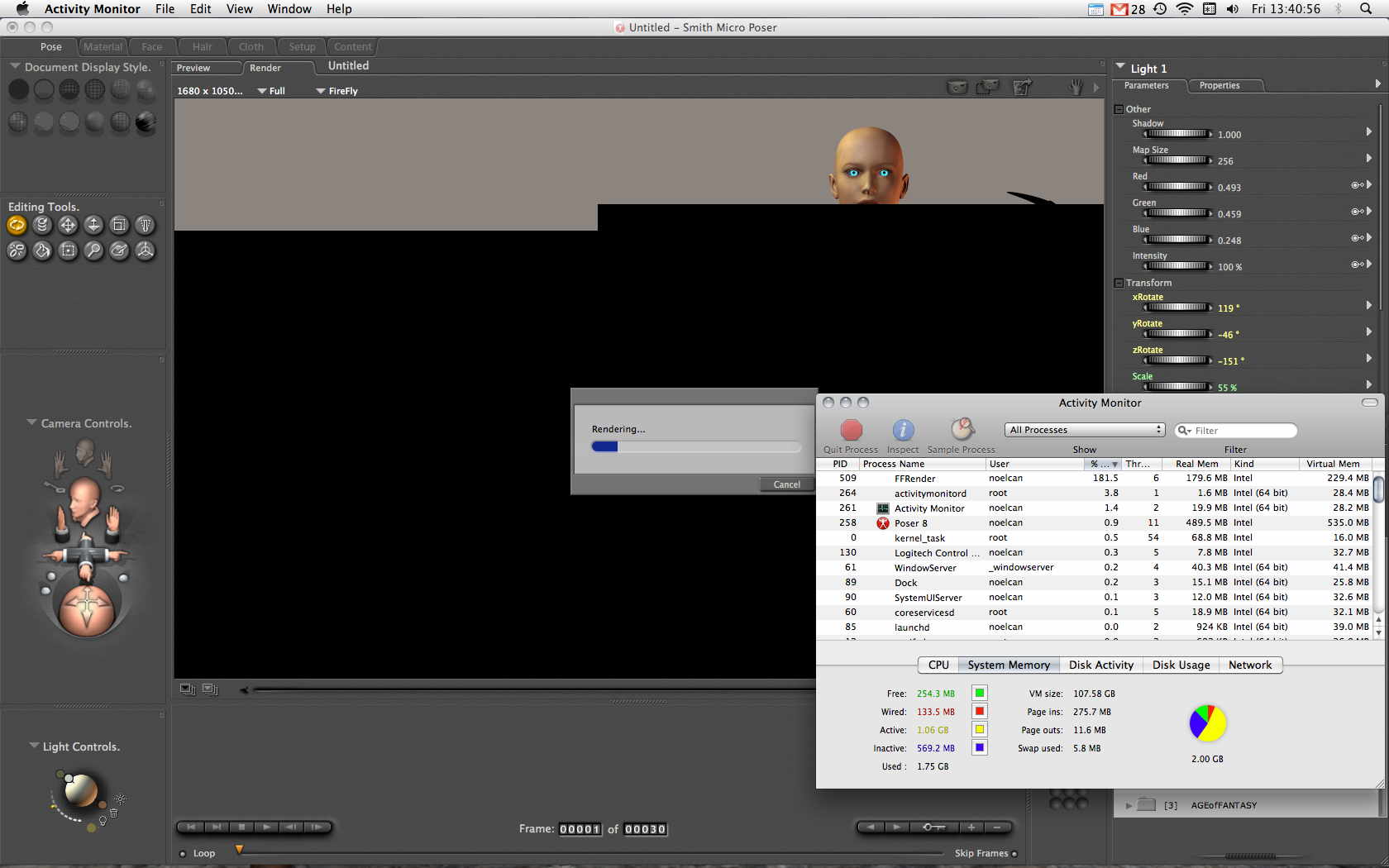
Task: Select the Rotate editing tool
Action: pos(17,225)
